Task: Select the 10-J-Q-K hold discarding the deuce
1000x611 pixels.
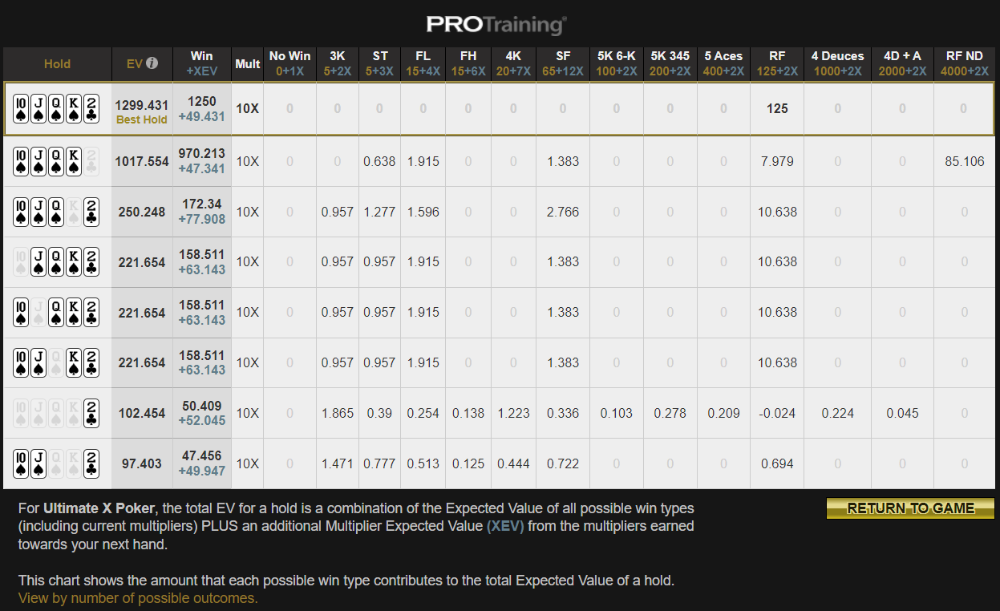Action: point(56,160)
